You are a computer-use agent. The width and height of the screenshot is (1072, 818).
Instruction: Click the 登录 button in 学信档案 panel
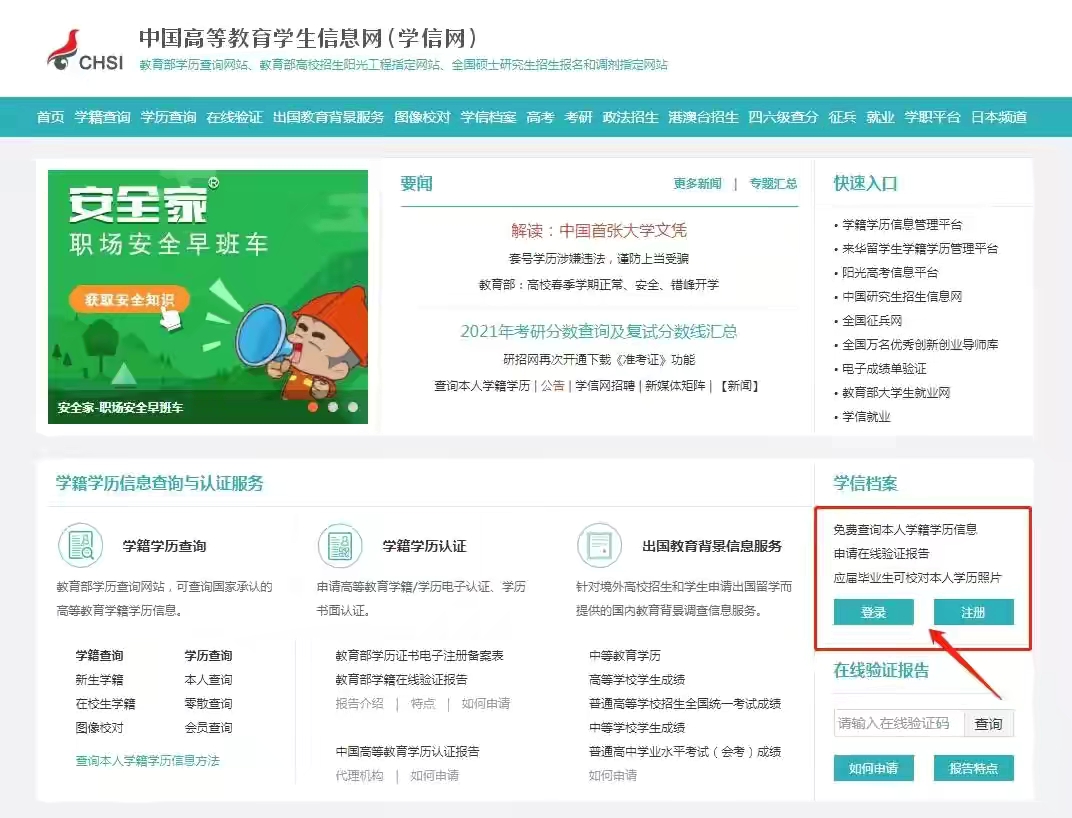click(x=873, y=612)
